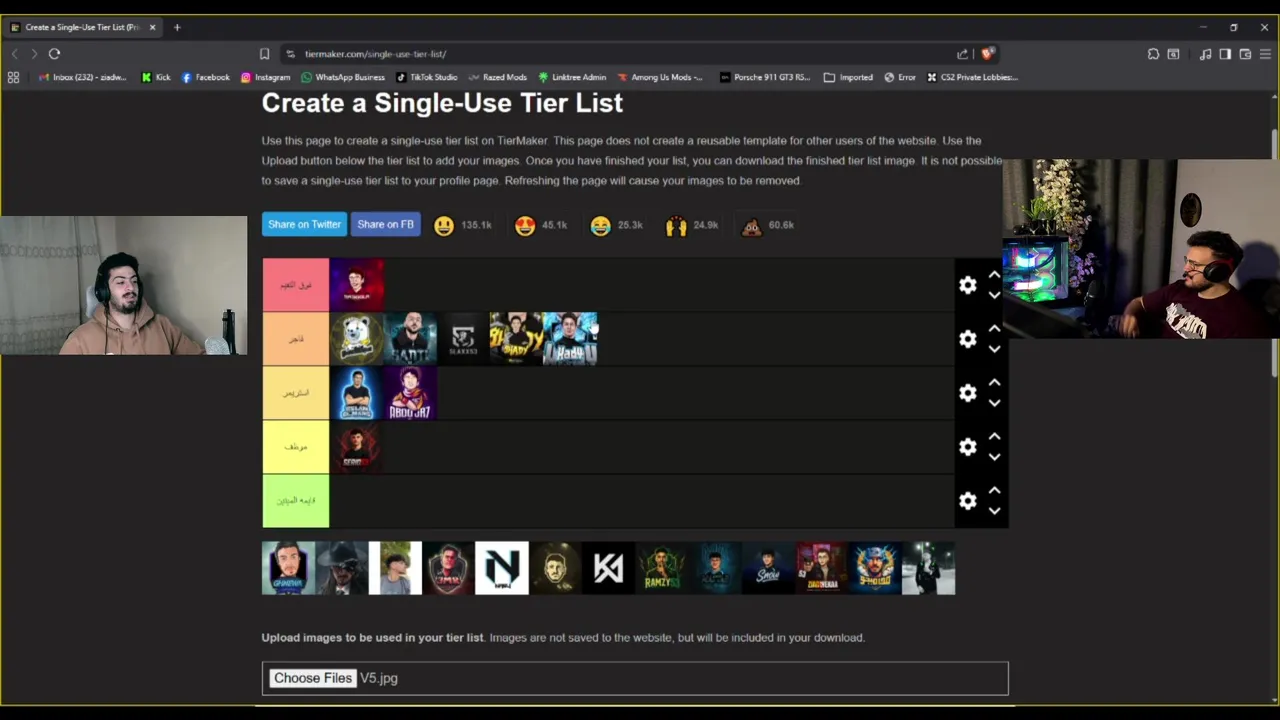
Task: Select the Snow image in the pool
Action: [x=768, y=568]
